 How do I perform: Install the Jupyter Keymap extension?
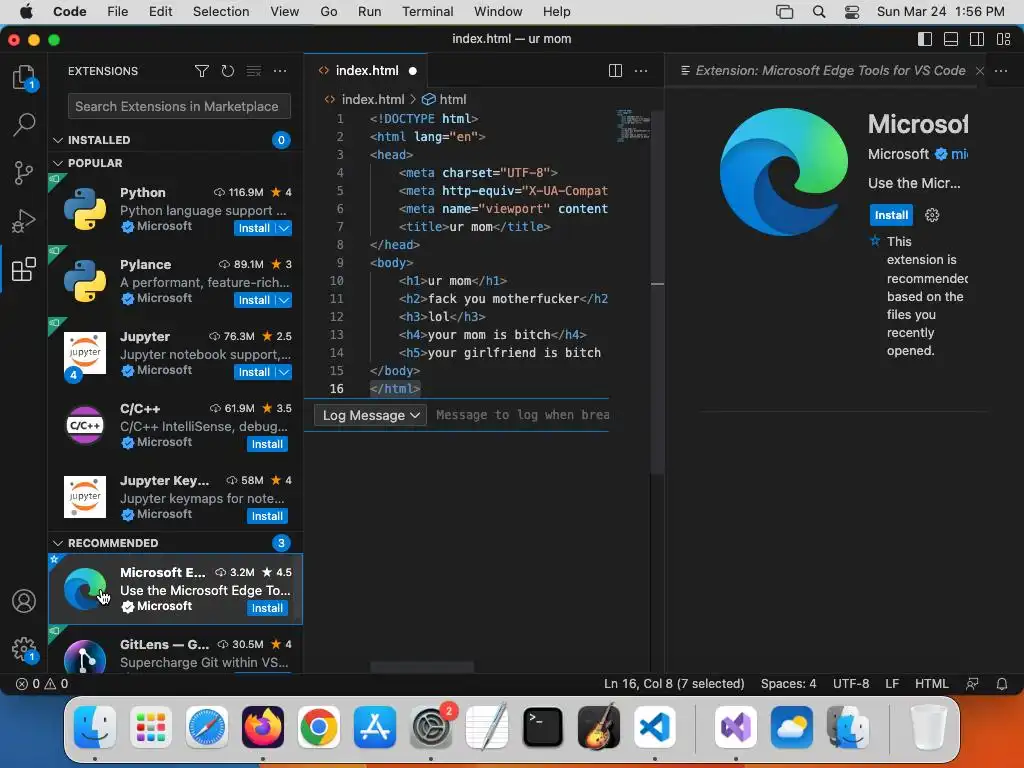267,516
